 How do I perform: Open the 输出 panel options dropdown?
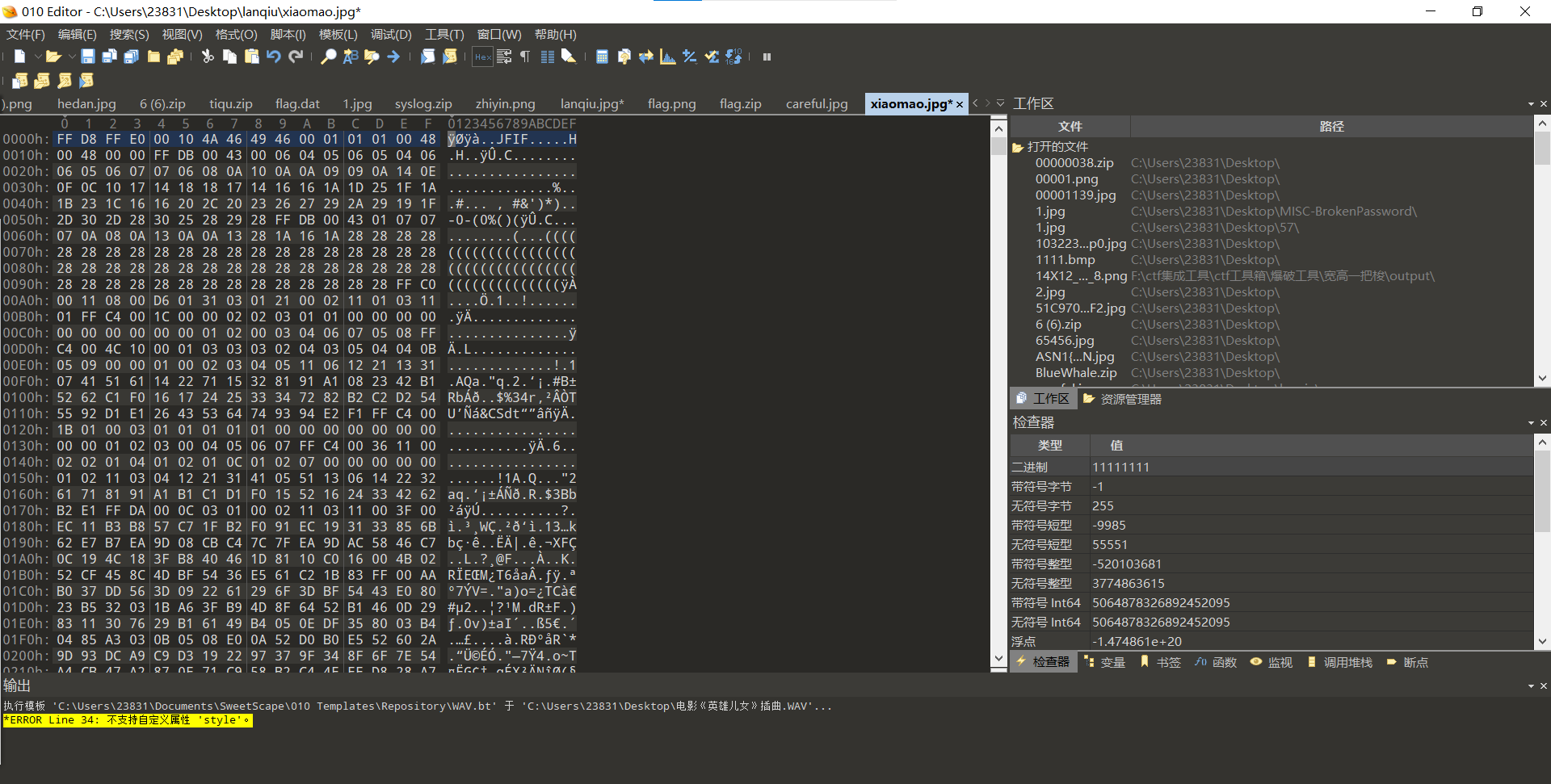(x=1531, y=686)
